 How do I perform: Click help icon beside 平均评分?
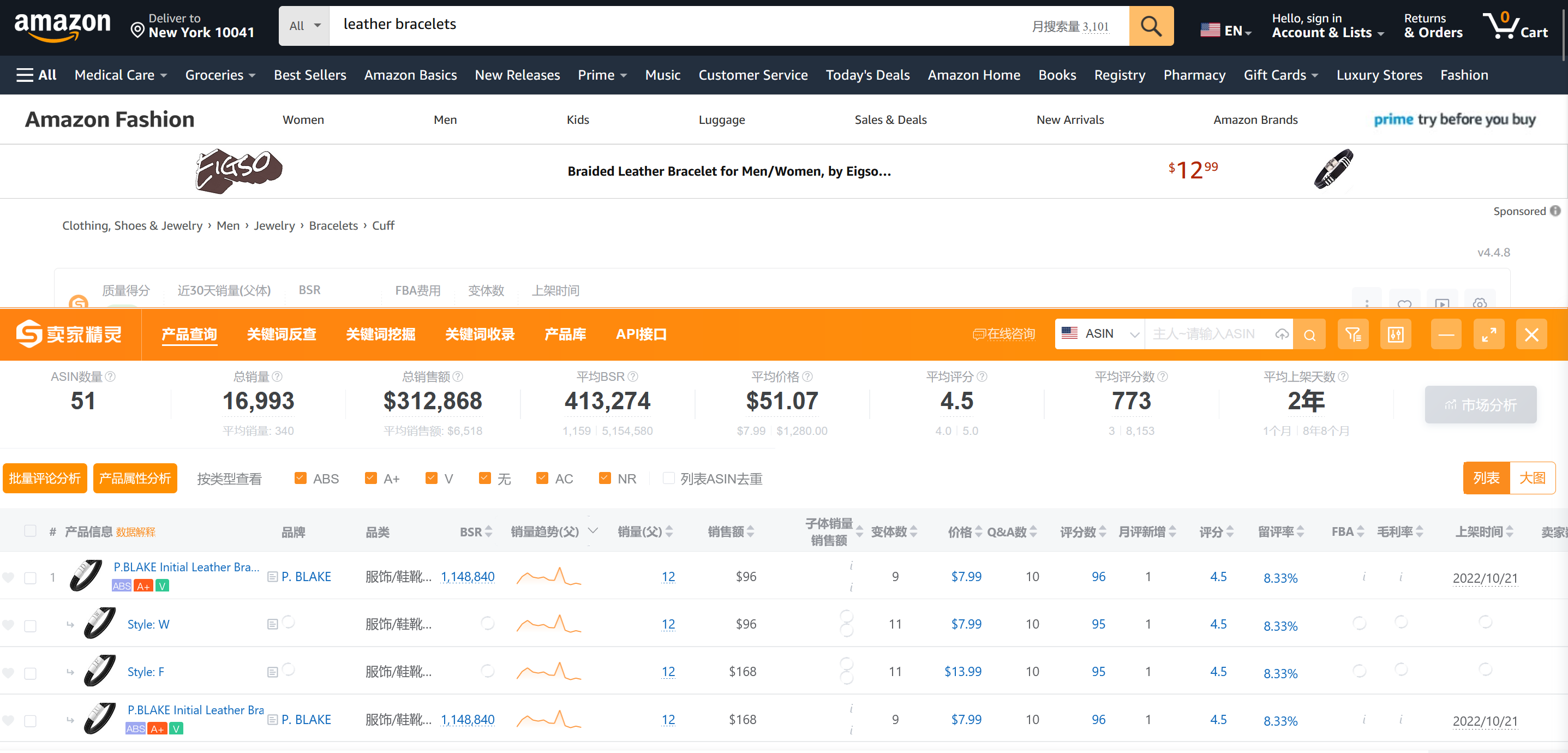point(982,377)
